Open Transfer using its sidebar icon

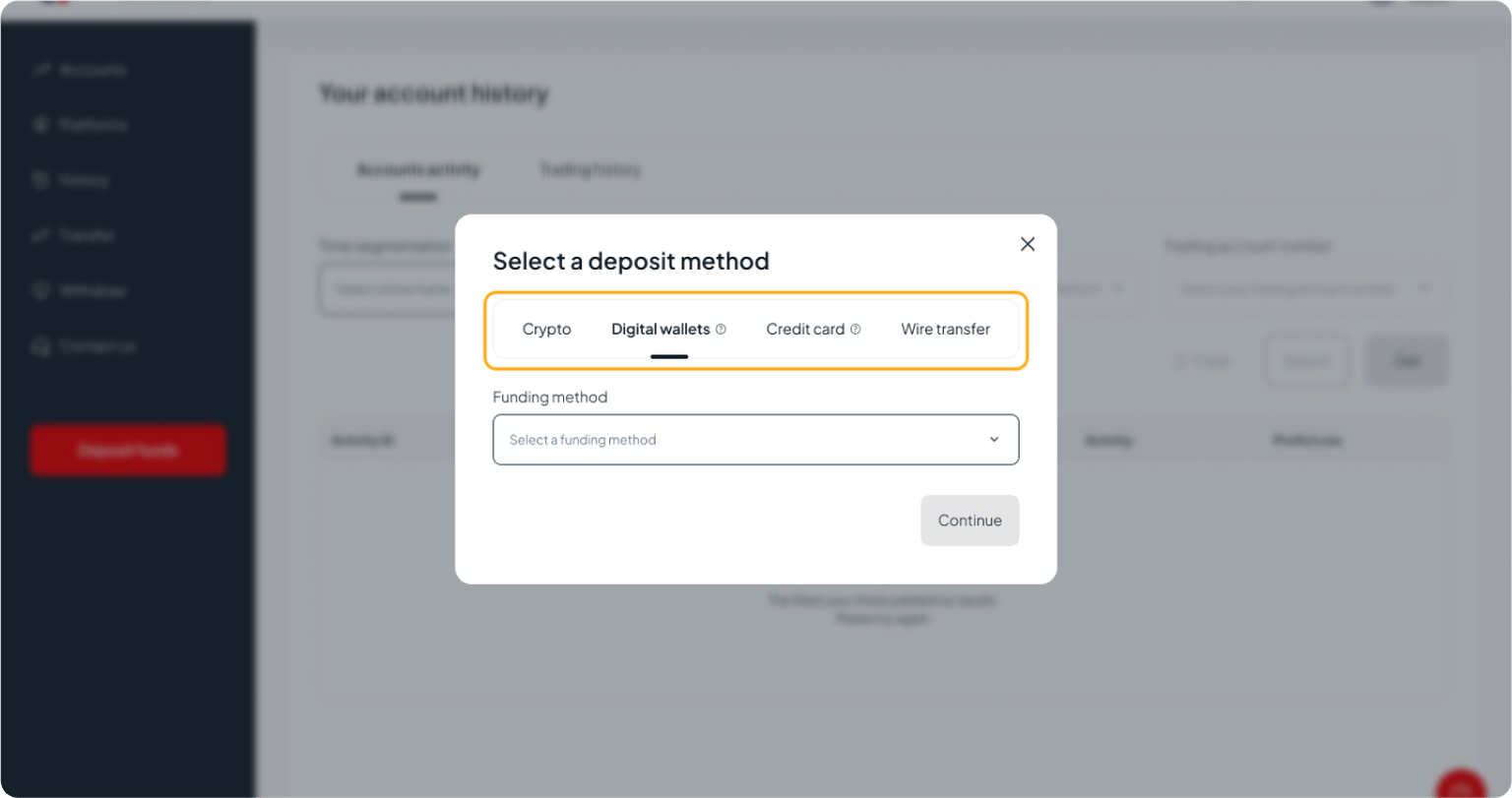(40, 234)
